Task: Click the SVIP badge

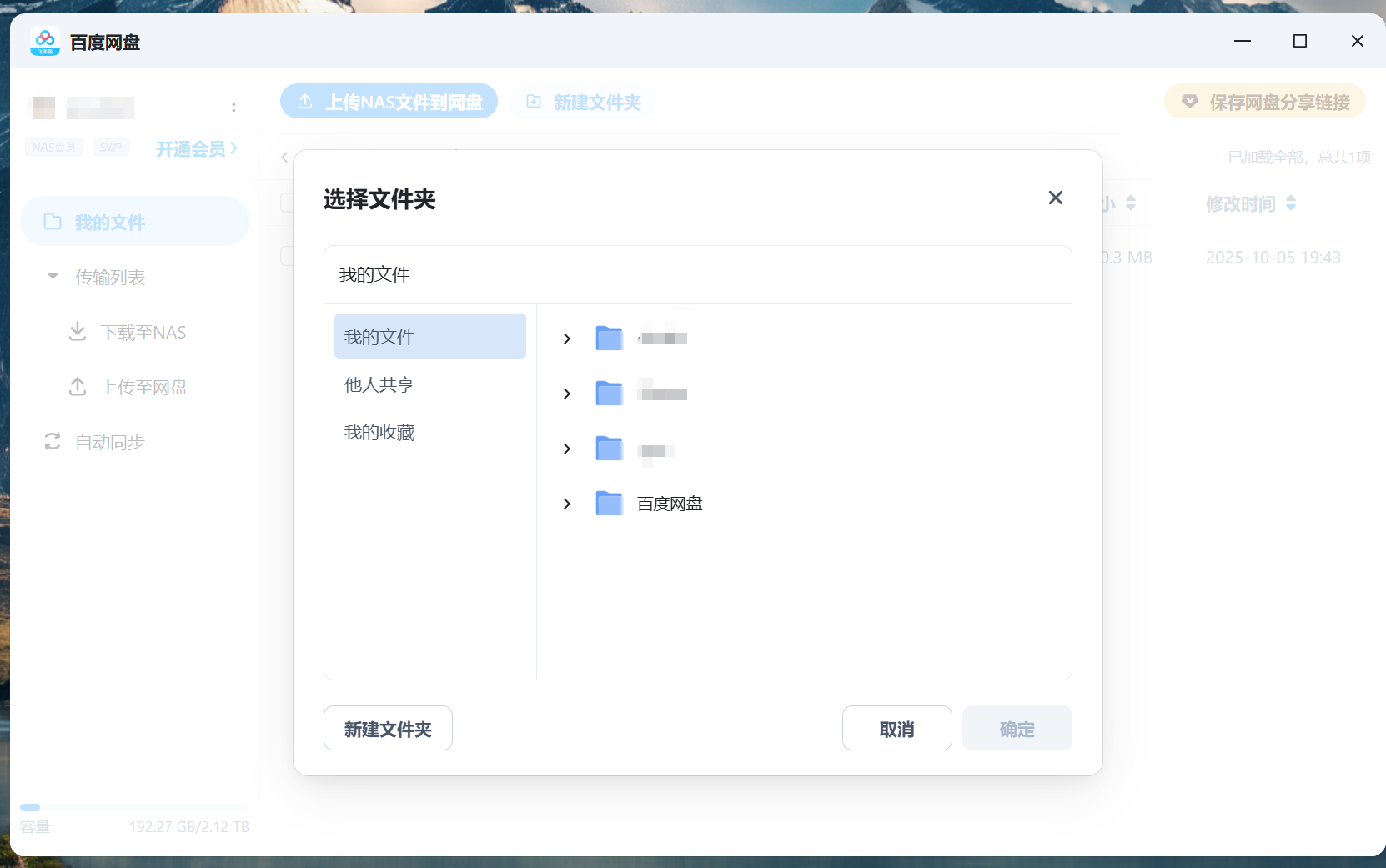Action: pos(111,148)
